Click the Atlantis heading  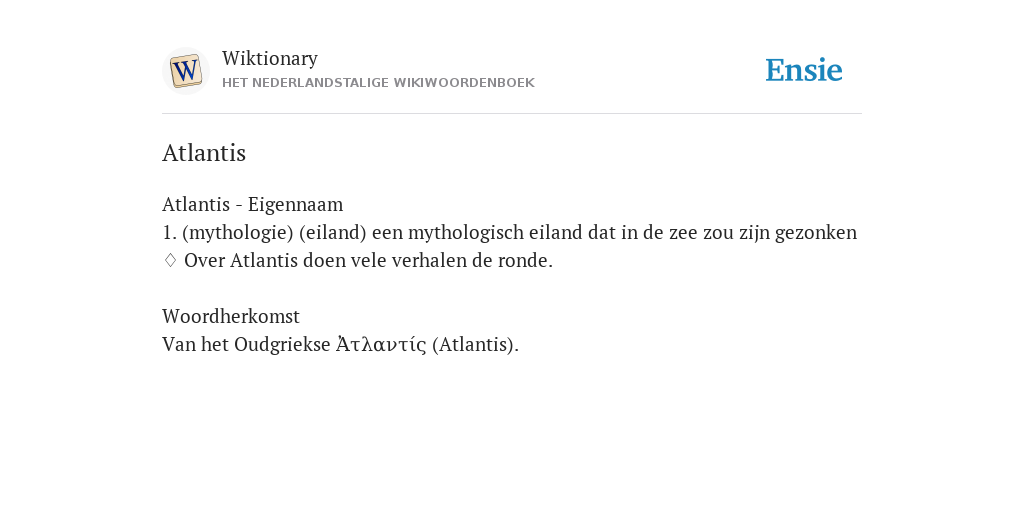tap(204, 153)
